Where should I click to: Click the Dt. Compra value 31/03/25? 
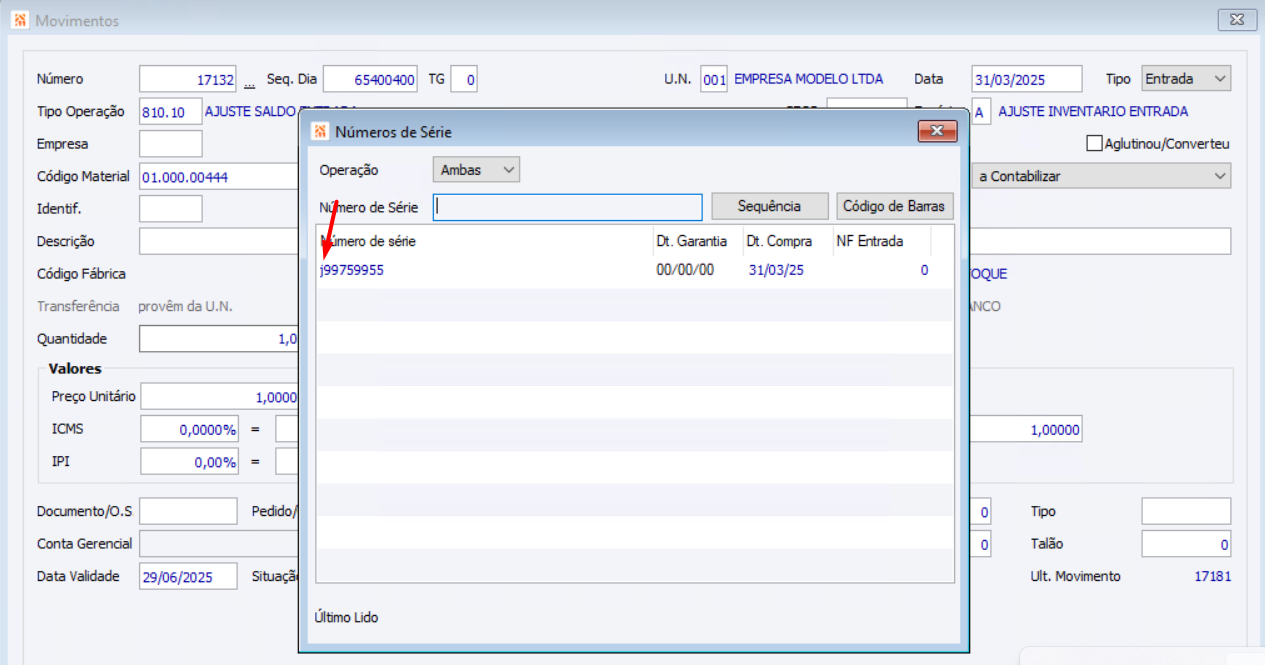[x=776, y=271]
